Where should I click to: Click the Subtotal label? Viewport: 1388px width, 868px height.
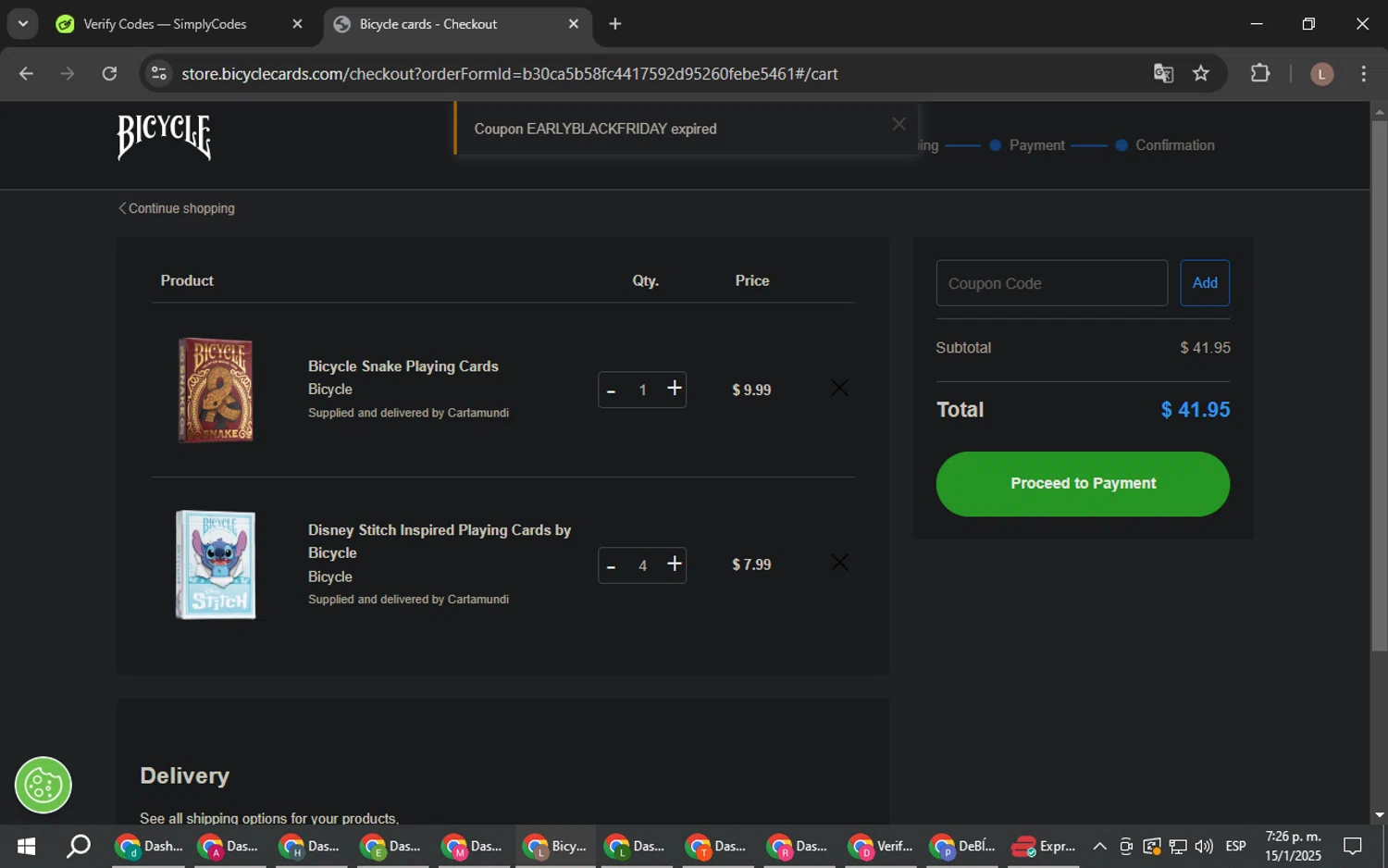[963, 348]
